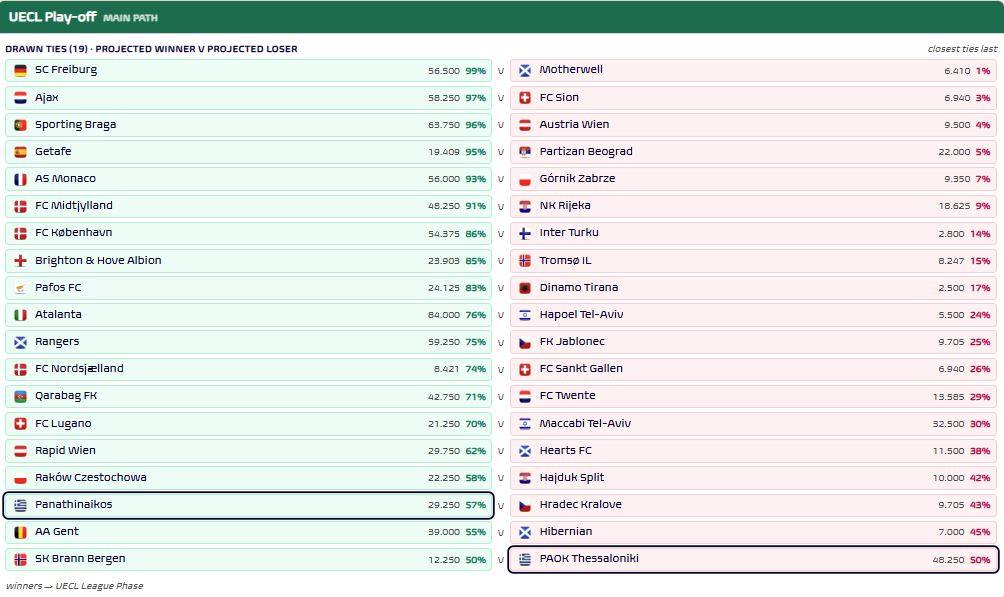Click the Danish flag beside FC Midtjylland
This screenshot has width=1004, height=597.
[x=20, y=206]
